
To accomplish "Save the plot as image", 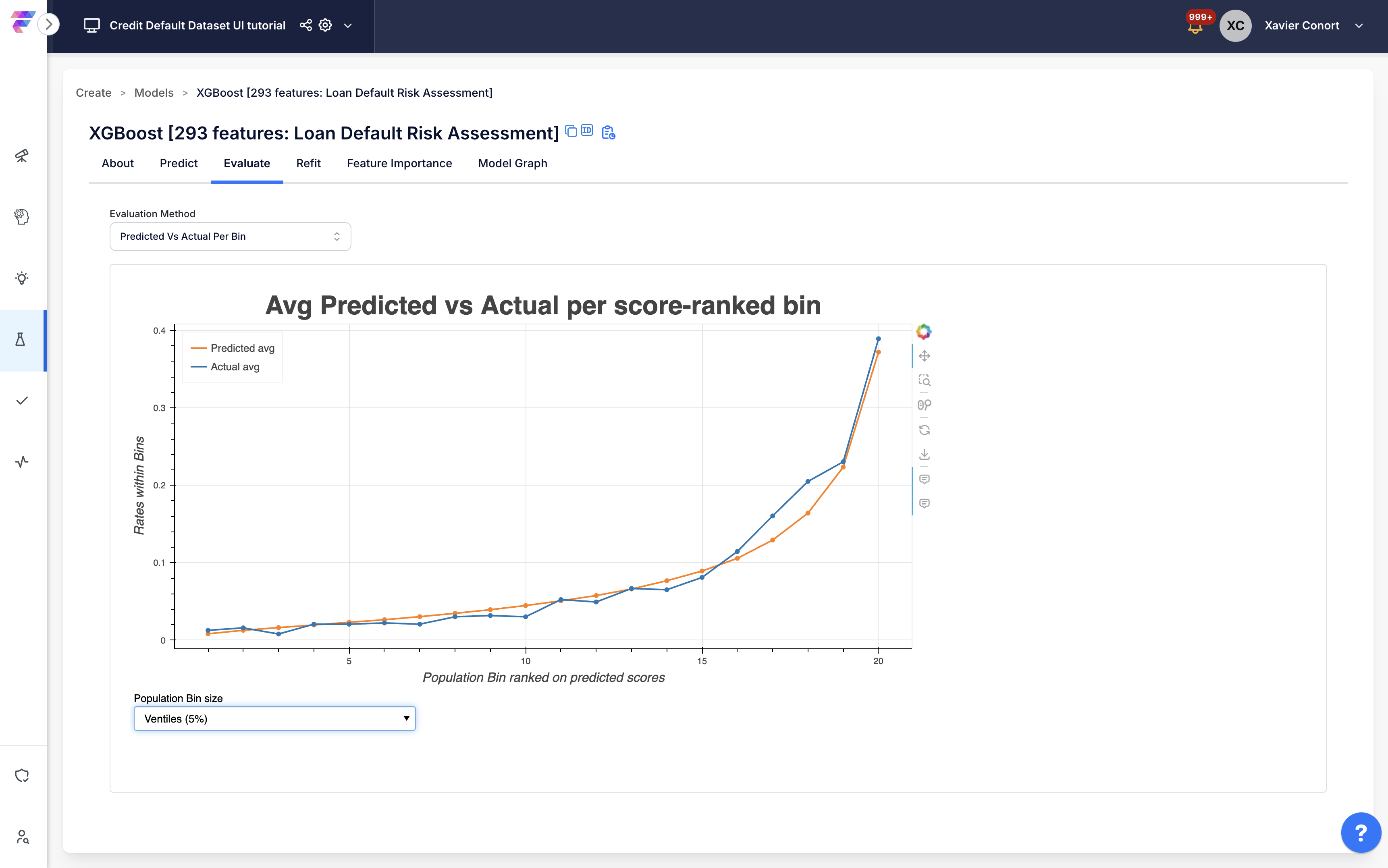I will click(924, 455).
